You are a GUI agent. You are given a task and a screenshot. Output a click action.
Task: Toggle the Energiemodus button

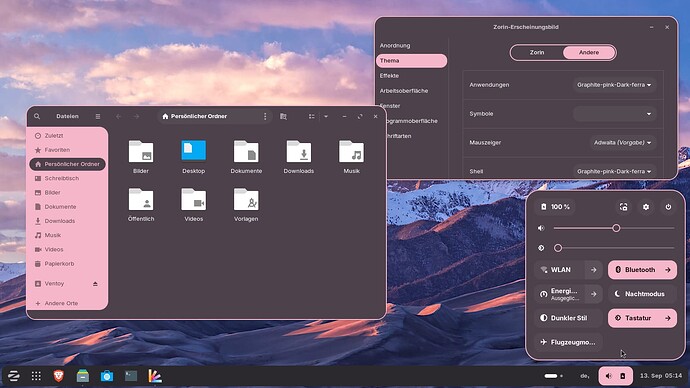pos(560,294)
